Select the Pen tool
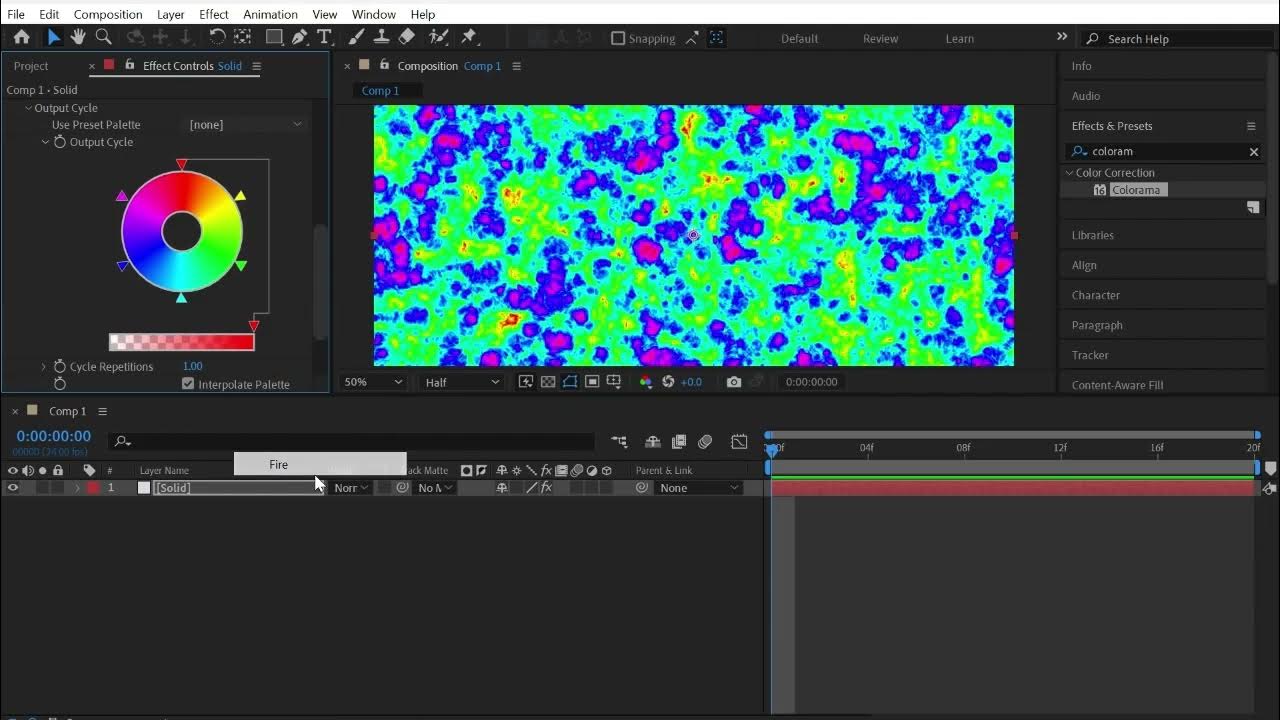The image size is (1280, 720). (299, 38)
